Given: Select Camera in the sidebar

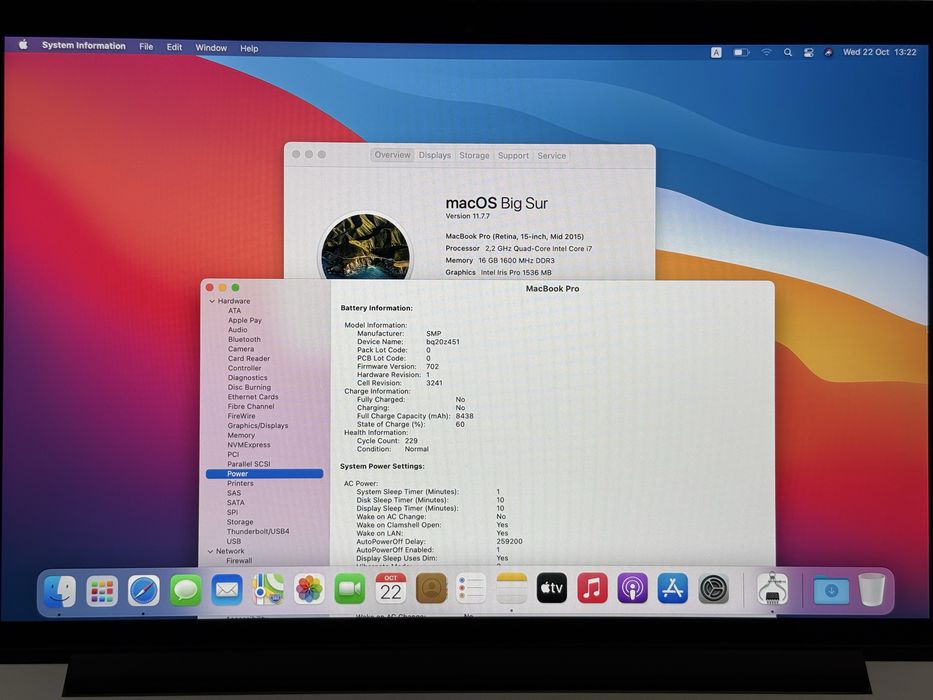Looking at the screenshot, I should tap(240, 349).
